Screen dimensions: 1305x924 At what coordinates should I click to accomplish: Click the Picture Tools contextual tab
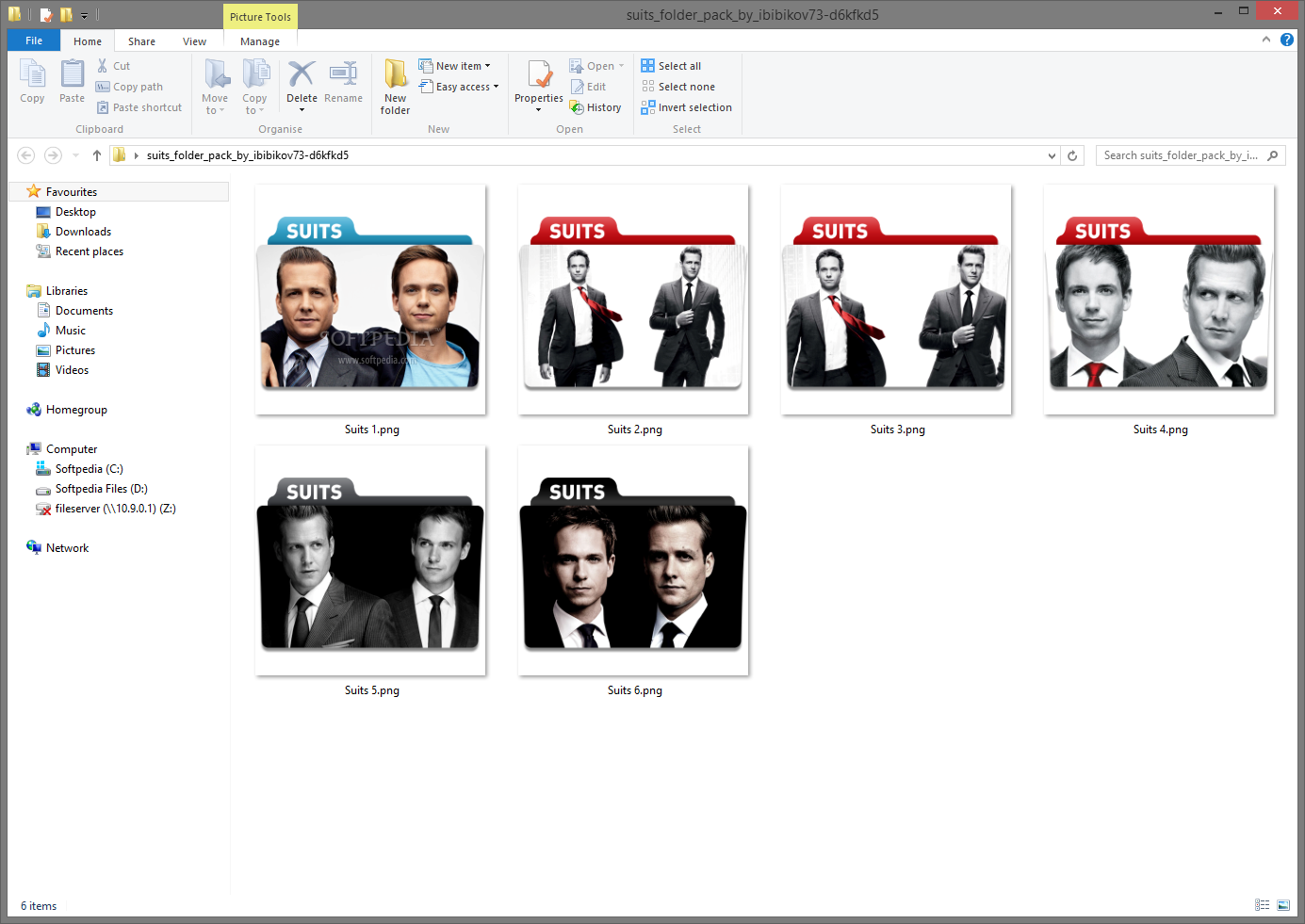pos(260,17)
